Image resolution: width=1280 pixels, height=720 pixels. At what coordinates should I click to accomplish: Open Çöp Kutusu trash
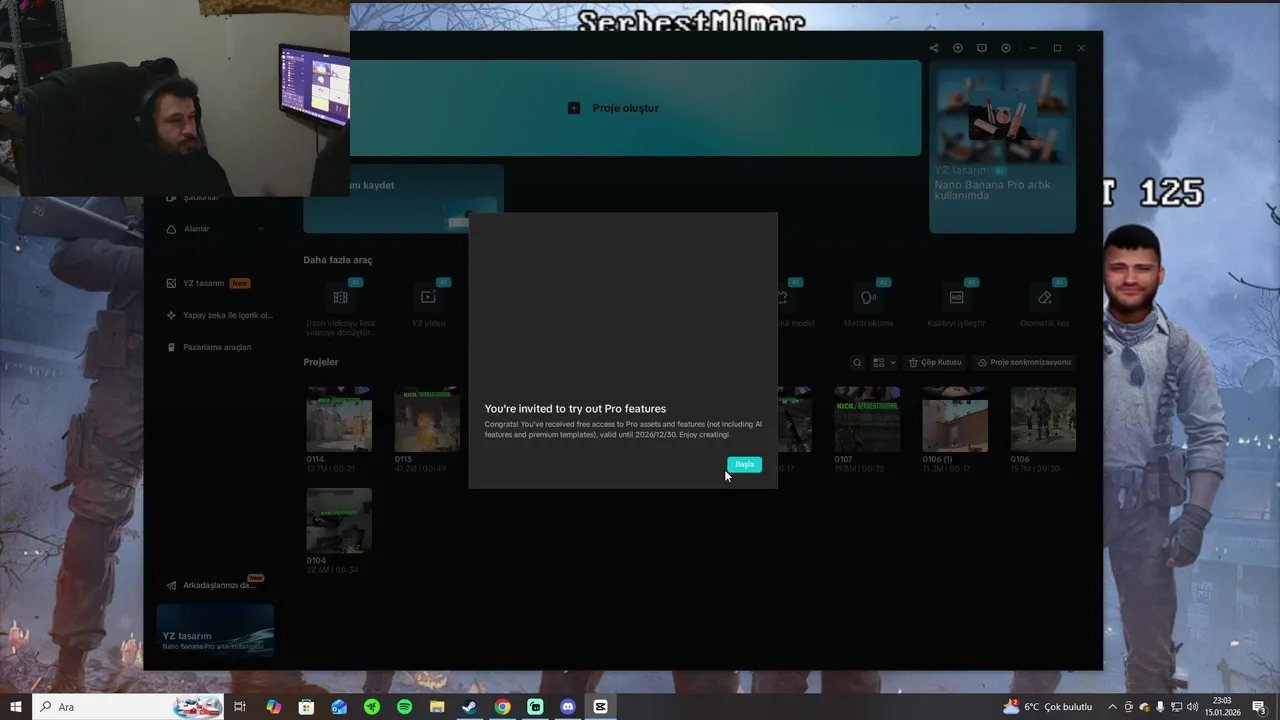(935, 362)
